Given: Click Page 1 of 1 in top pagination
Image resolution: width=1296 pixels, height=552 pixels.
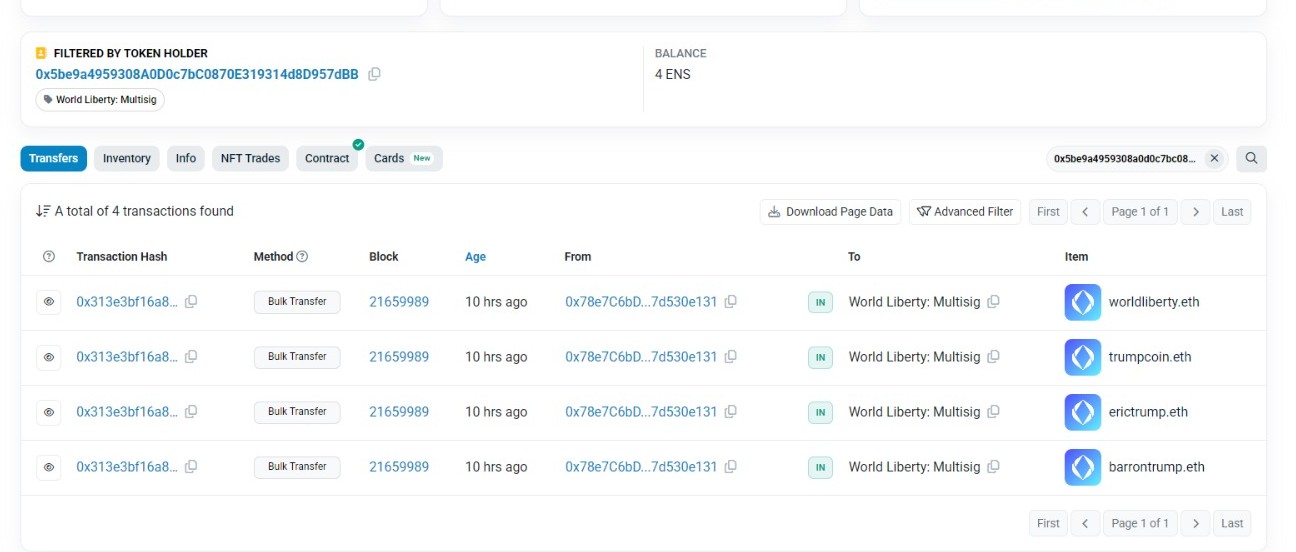Looking at the screenshot, I should coord(1140,212).
